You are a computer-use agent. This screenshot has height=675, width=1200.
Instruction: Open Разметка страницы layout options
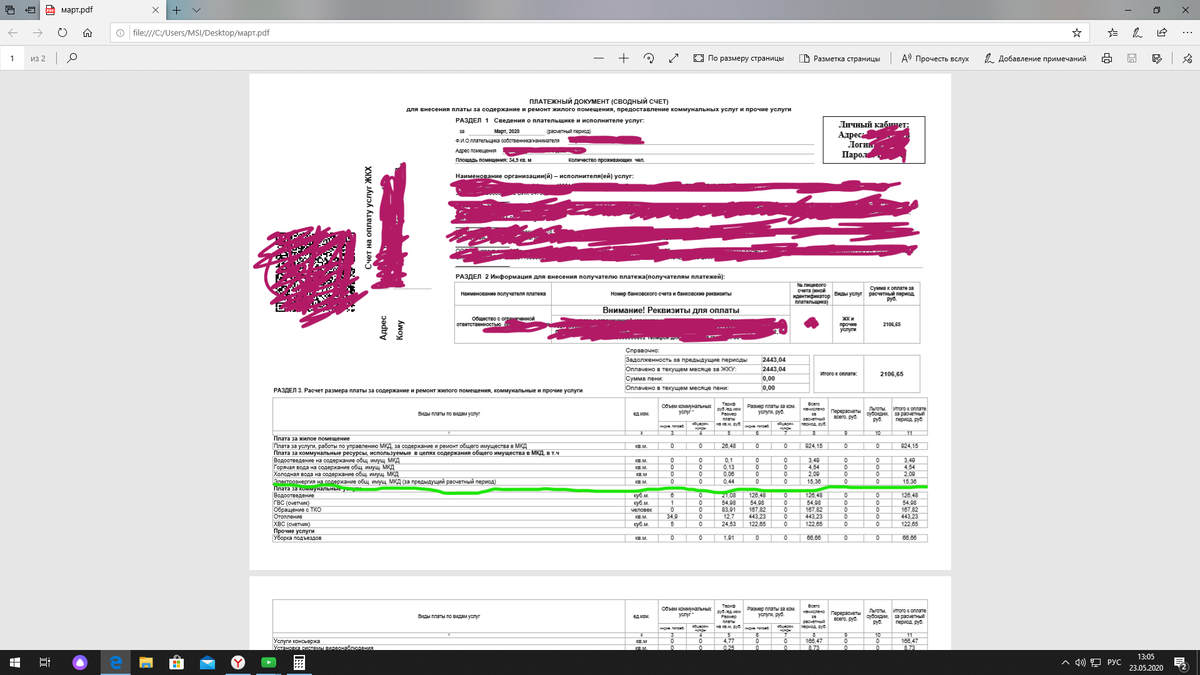point(838,59)
